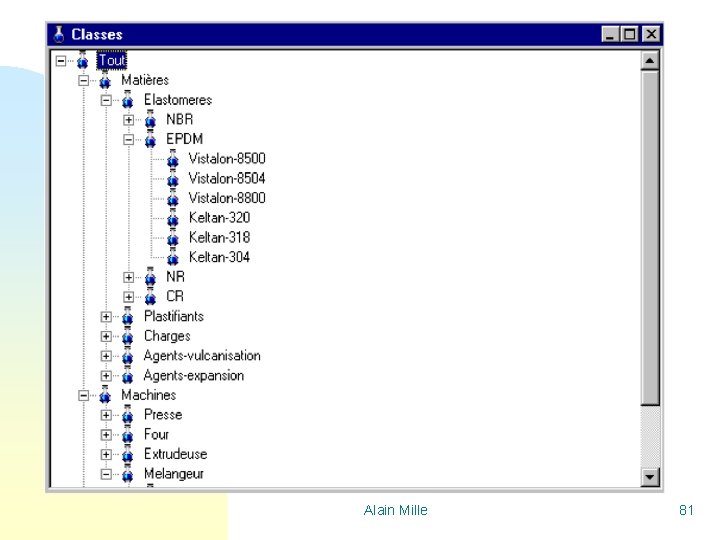Expand the Plastifiants node
This screenshot has width=720, height=540.
tap(106, 317)
